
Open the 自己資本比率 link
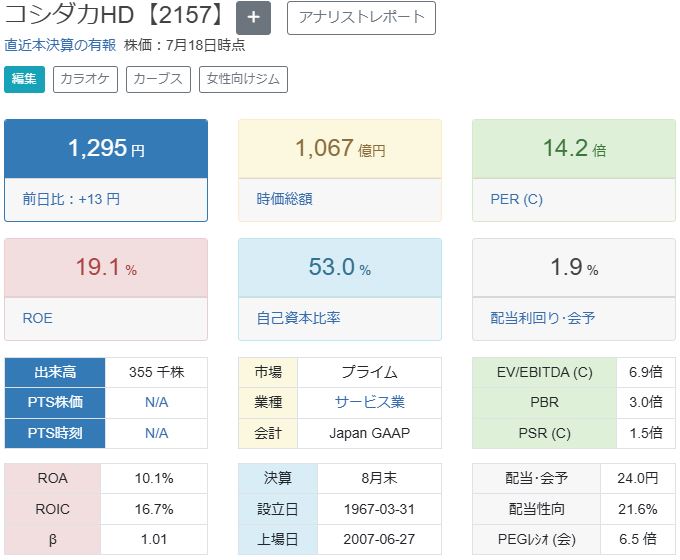tap(298, 318)
